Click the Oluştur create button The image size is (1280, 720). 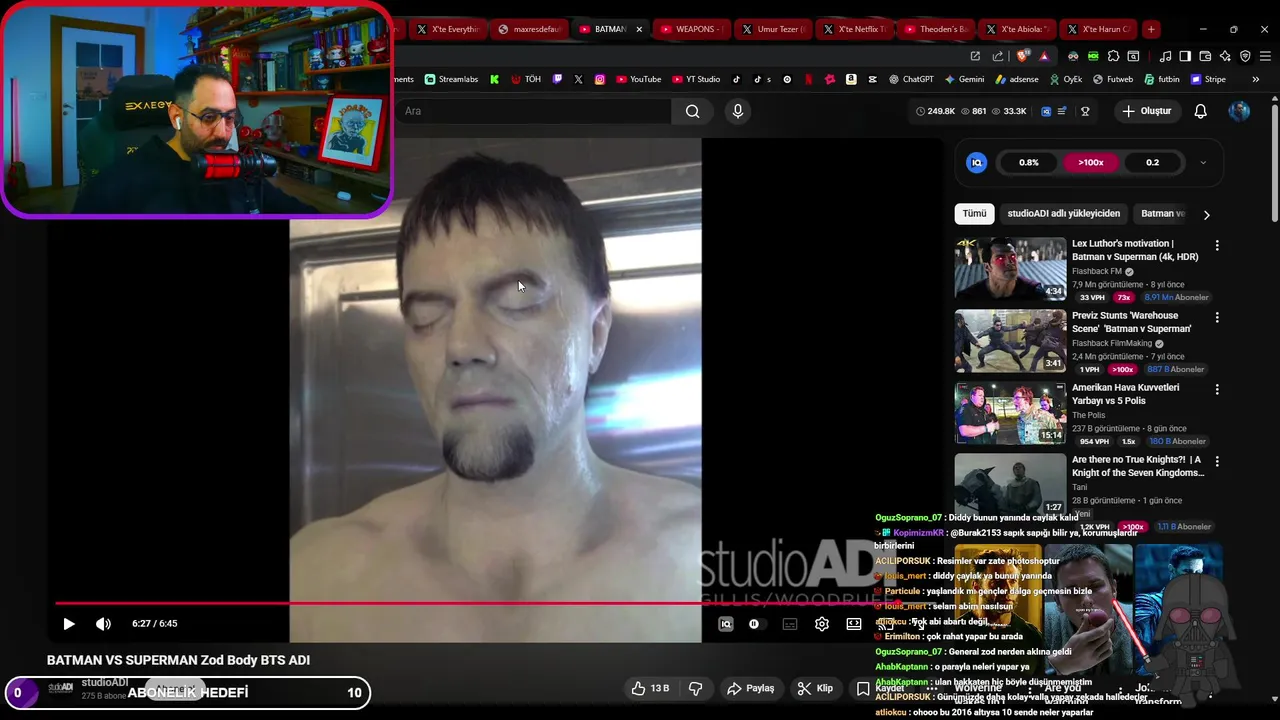click(x=1146, y=111)
